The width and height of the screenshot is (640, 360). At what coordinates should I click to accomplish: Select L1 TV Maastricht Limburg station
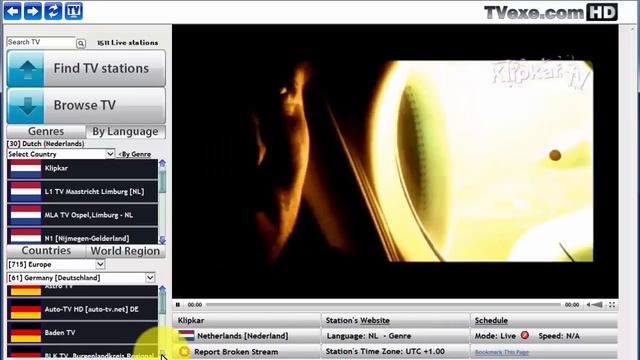click(82, 191)
